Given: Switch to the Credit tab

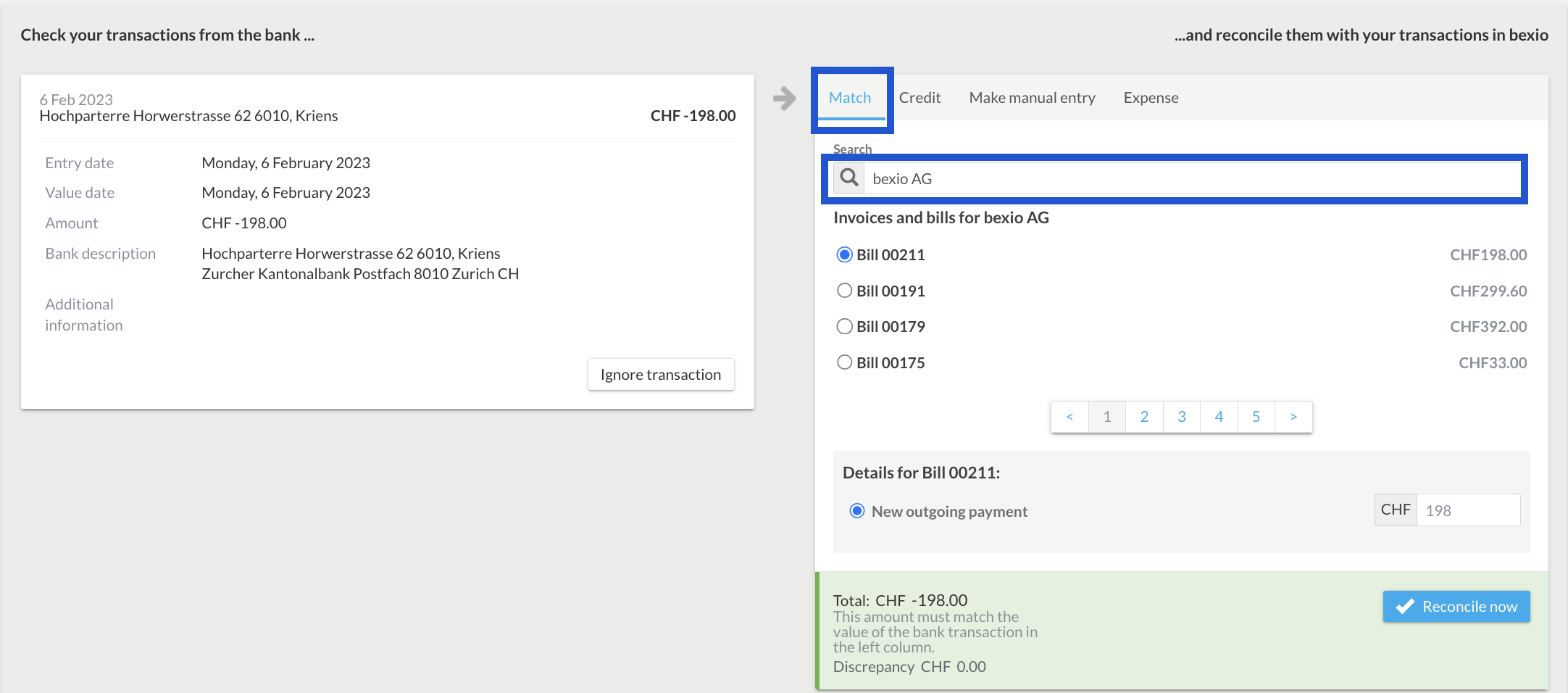Looking at the screenshot, I should [919, 98].
